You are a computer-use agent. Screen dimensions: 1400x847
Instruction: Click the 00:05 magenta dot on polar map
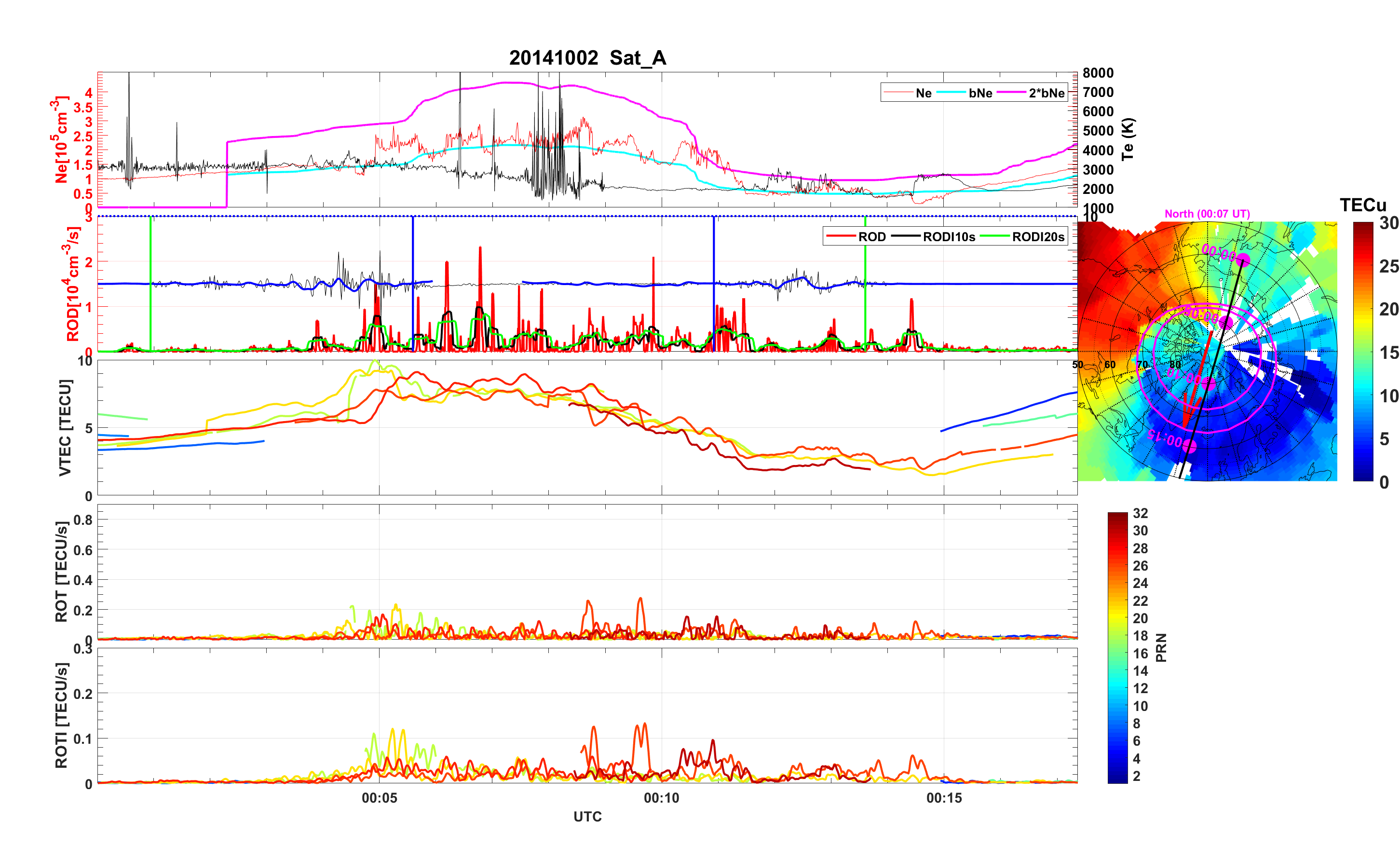click(x=1226, y=323)
